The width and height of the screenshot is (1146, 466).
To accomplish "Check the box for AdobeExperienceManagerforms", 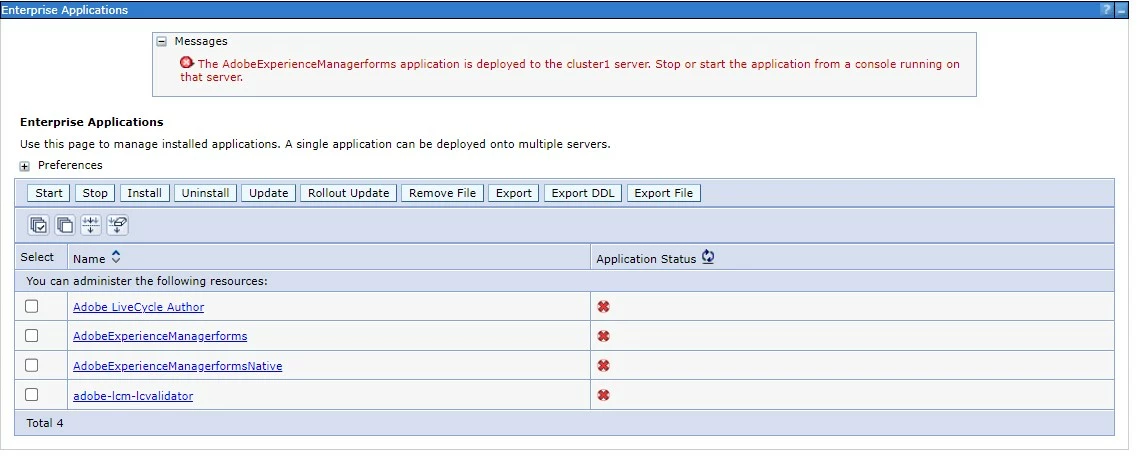I will [x=31, y=335].
